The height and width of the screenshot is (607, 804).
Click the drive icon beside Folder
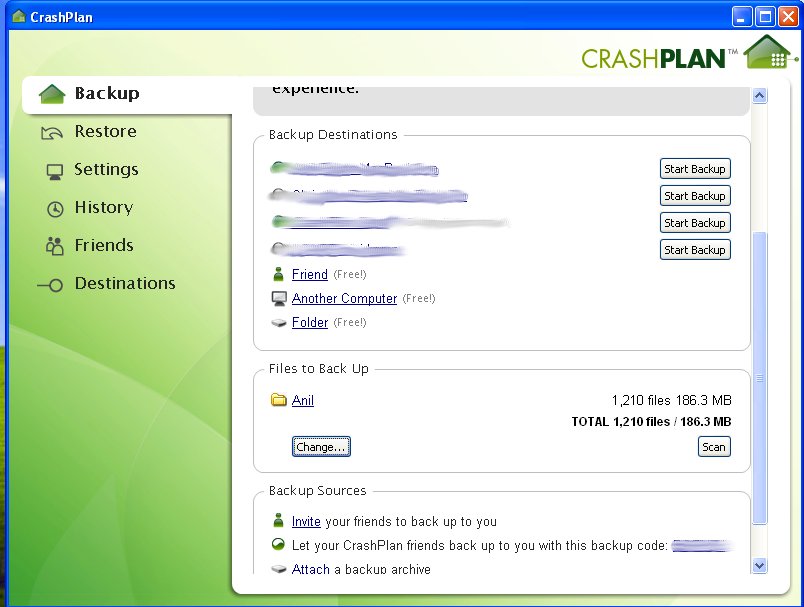pyautogui.click(x=278, y=323)
